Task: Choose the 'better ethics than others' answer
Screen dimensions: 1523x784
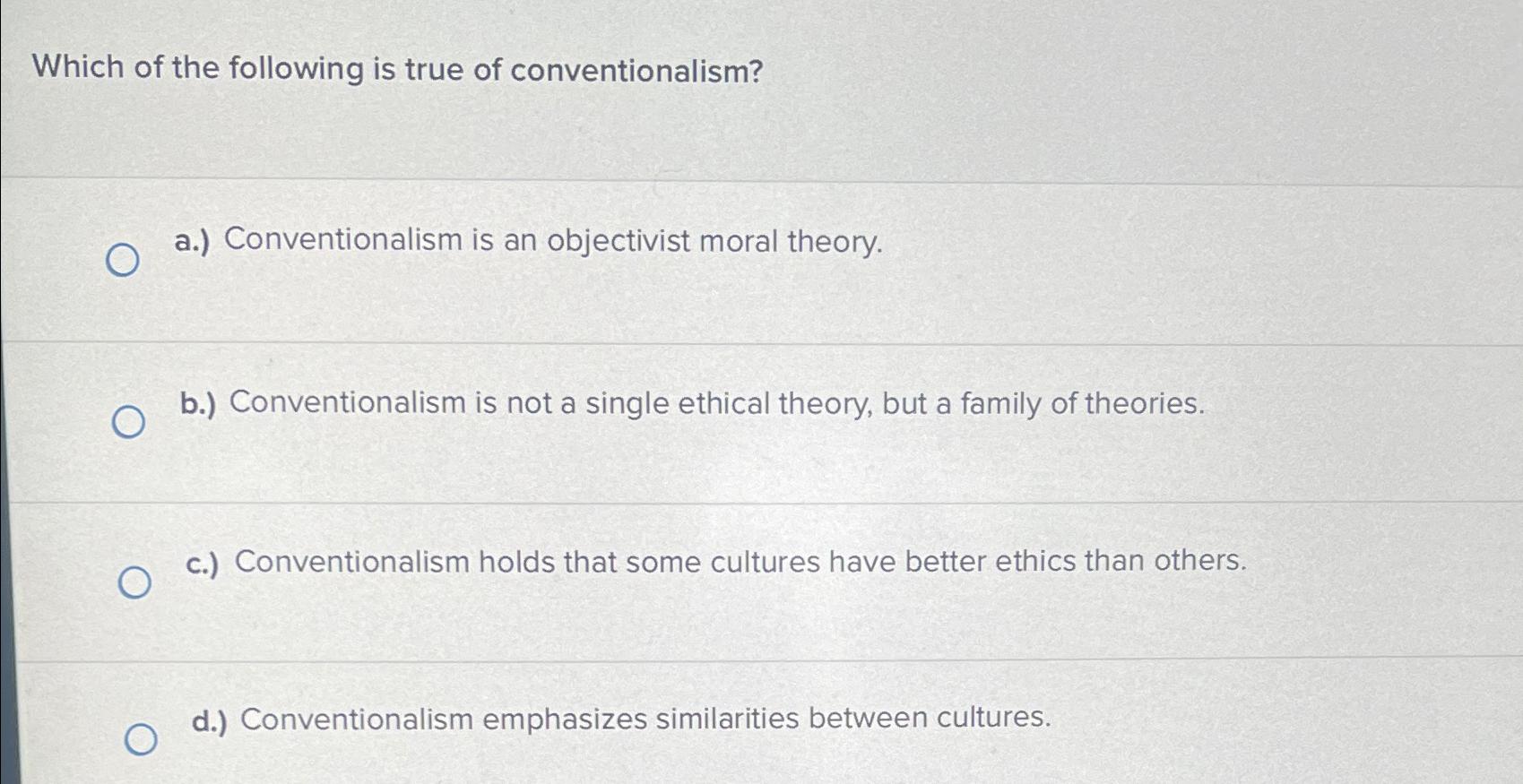Action: tap(717, 562)
